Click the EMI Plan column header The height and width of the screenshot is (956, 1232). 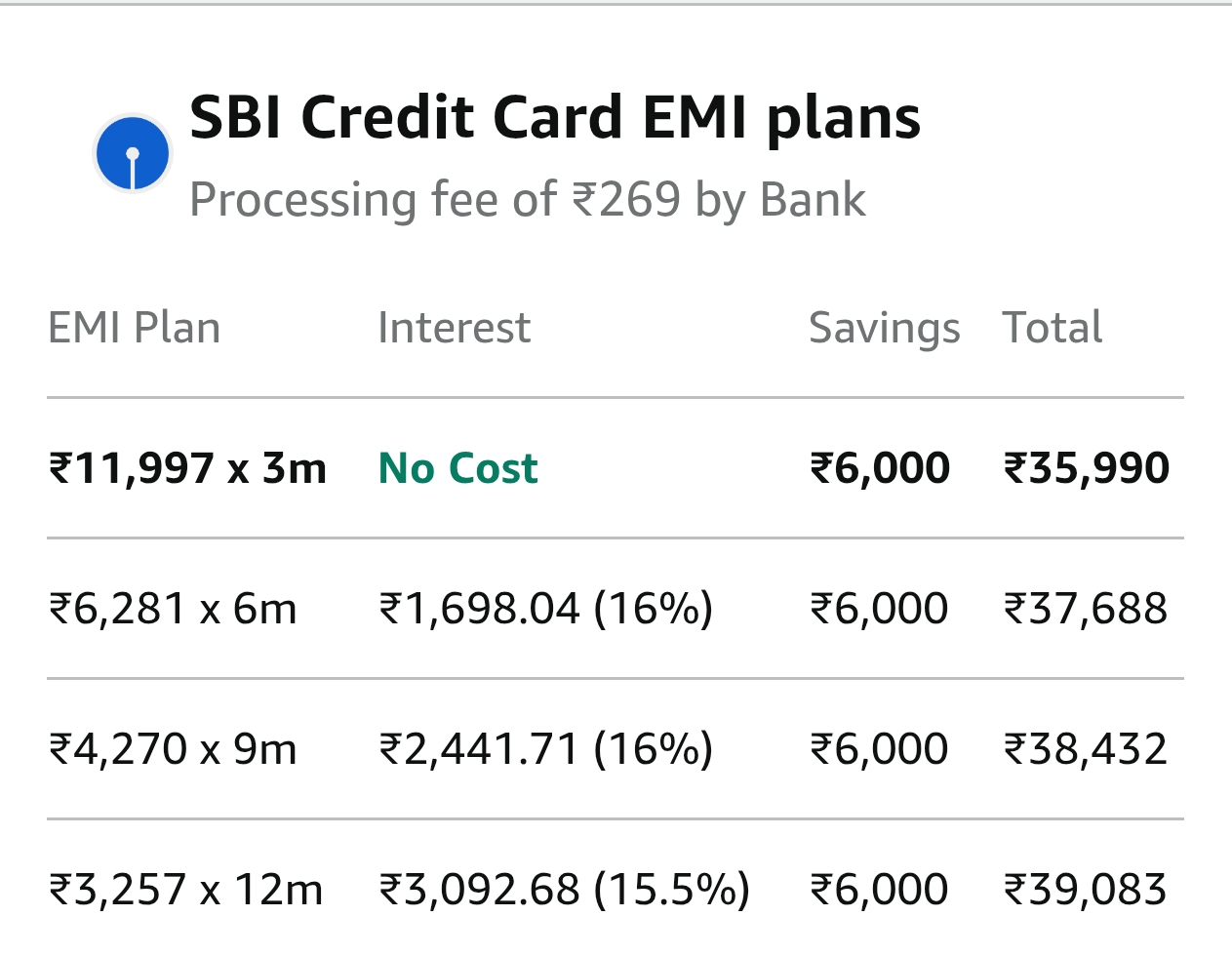coord(134,328)
